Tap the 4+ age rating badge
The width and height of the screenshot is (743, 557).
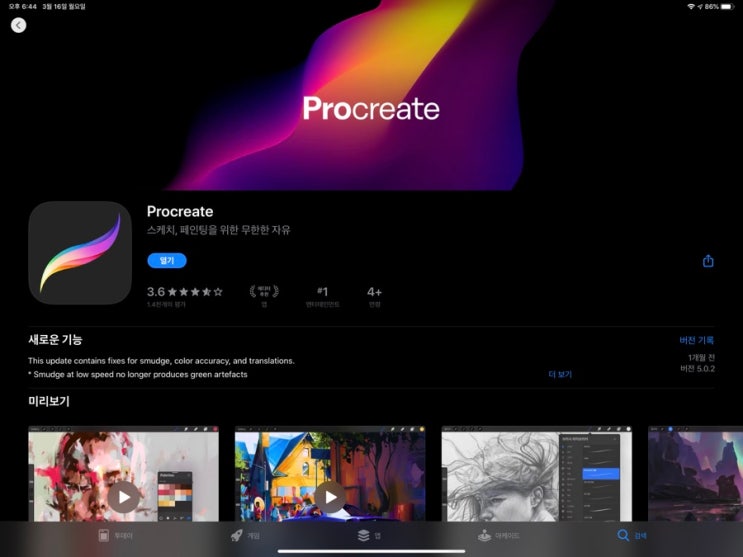pos(374,296)
